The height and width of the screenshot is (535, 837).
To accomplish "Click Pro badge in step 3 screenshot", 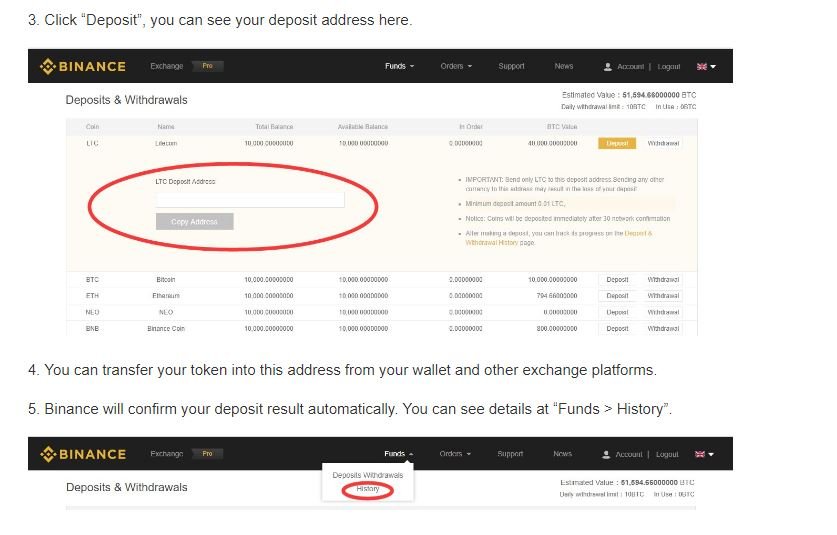I will [208, 66].
